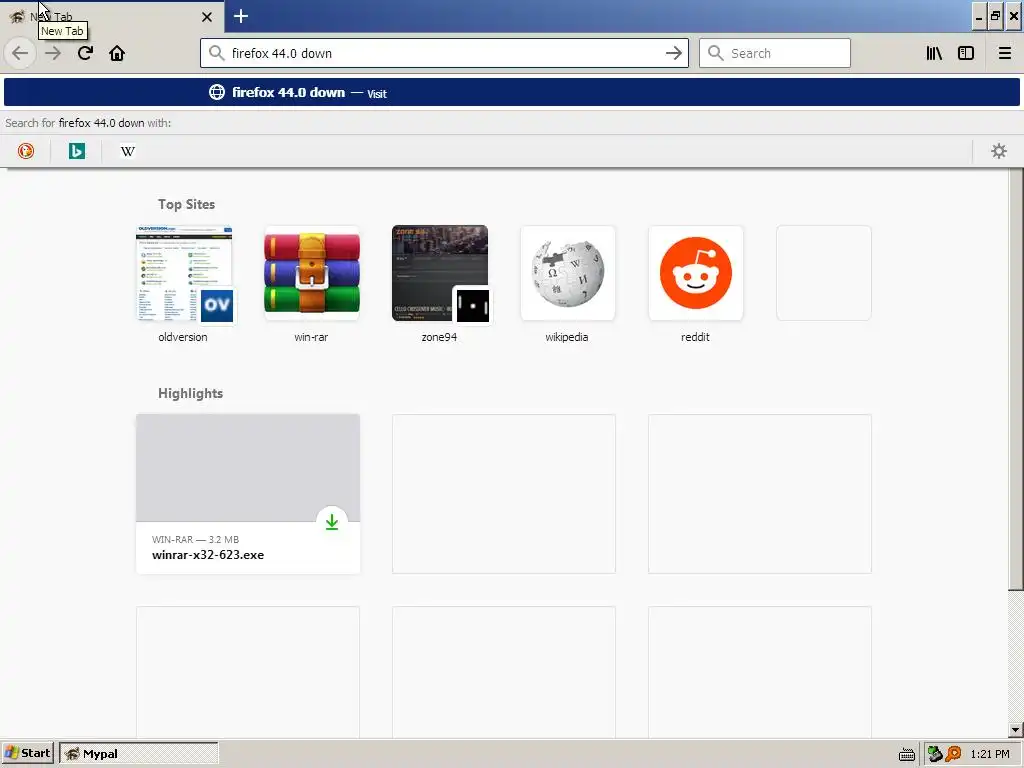
Task: Click the scrollbar down arrow
Action: click(x=1015, y=729)
